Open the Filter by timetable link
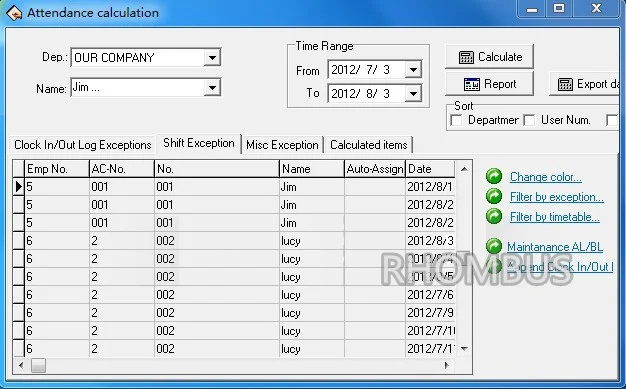The height and width of the screenshot is (389, 626). click(x=555, y=217)
